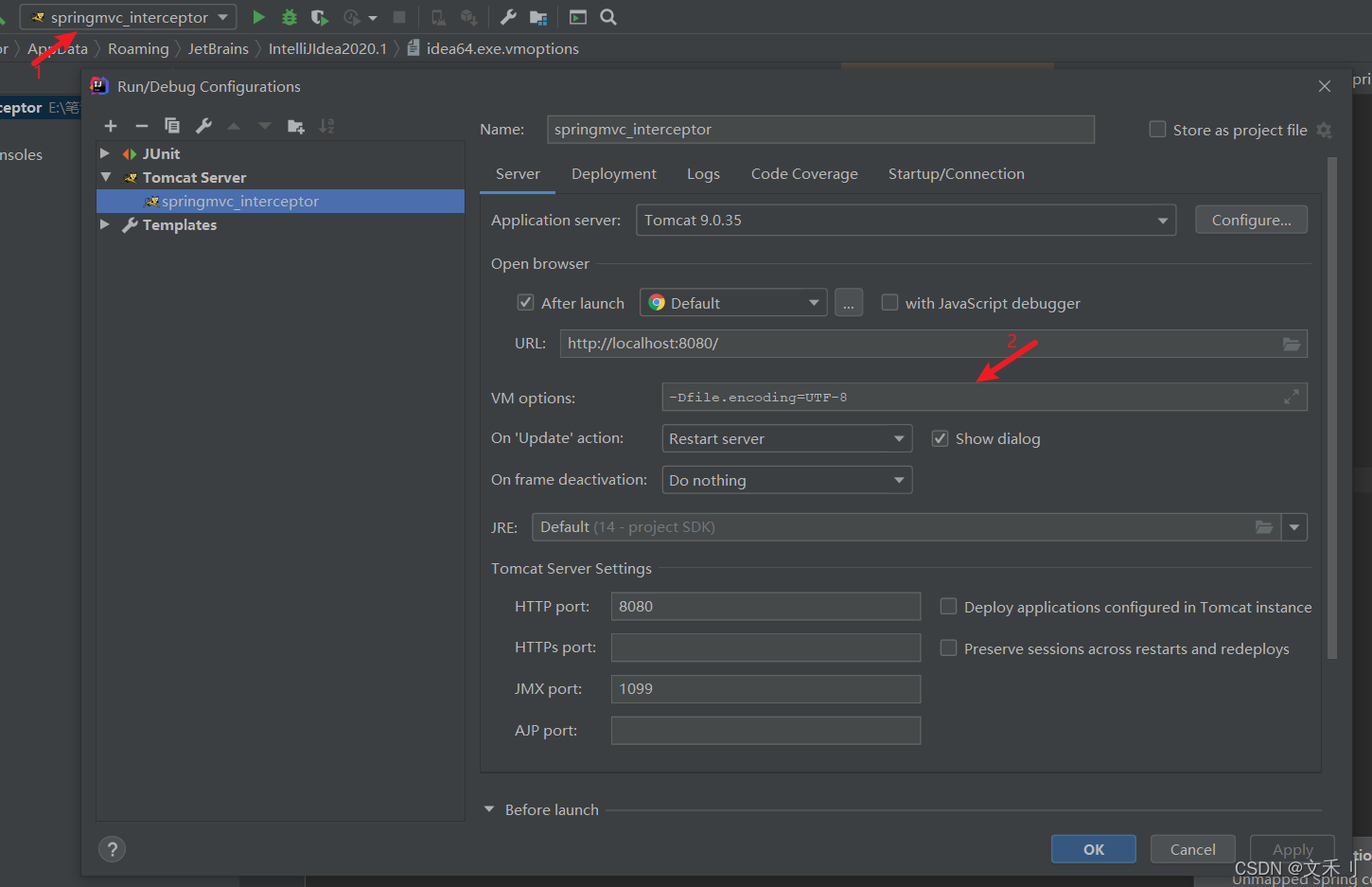This screenshot has height=887, width=1372.
Task: Expand the Templates tree node
Action: click(x=105, y=224)
